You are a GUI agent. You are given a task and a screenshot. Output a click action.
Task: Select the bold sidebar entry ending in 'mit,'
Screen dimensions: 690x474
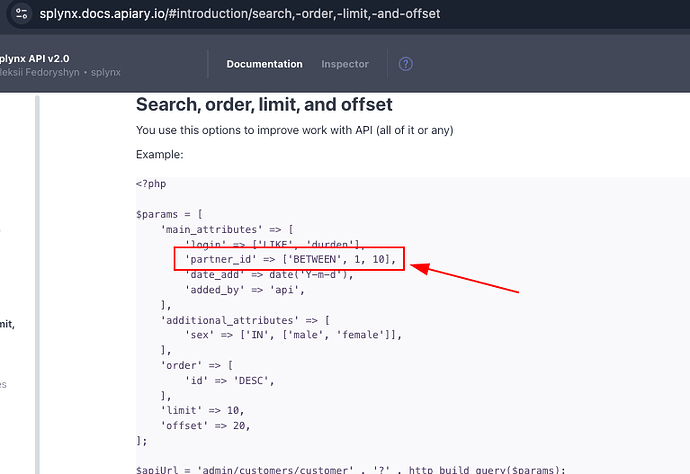coord(14,323)
